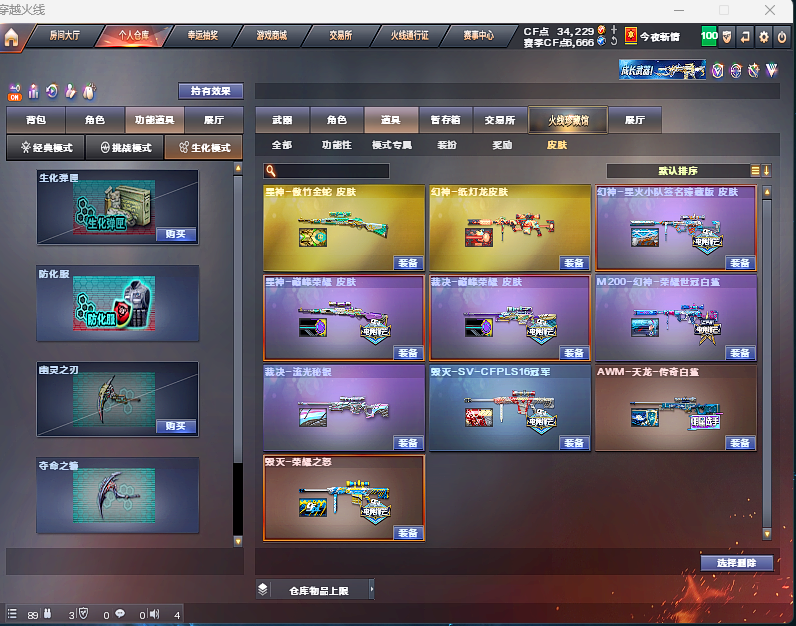
Task: Open the 房间大厅 tab
Action: click(x=64, y=36)
